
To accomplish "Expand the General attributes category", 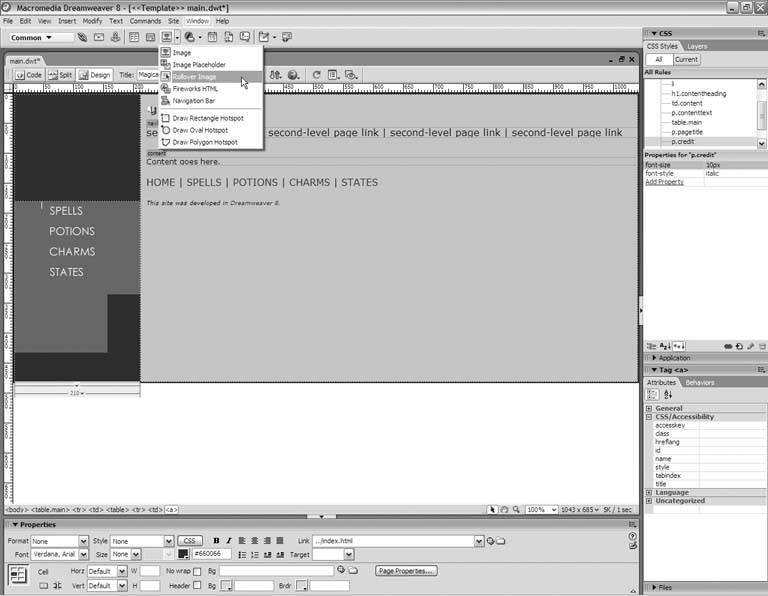I will coord(649,409).
